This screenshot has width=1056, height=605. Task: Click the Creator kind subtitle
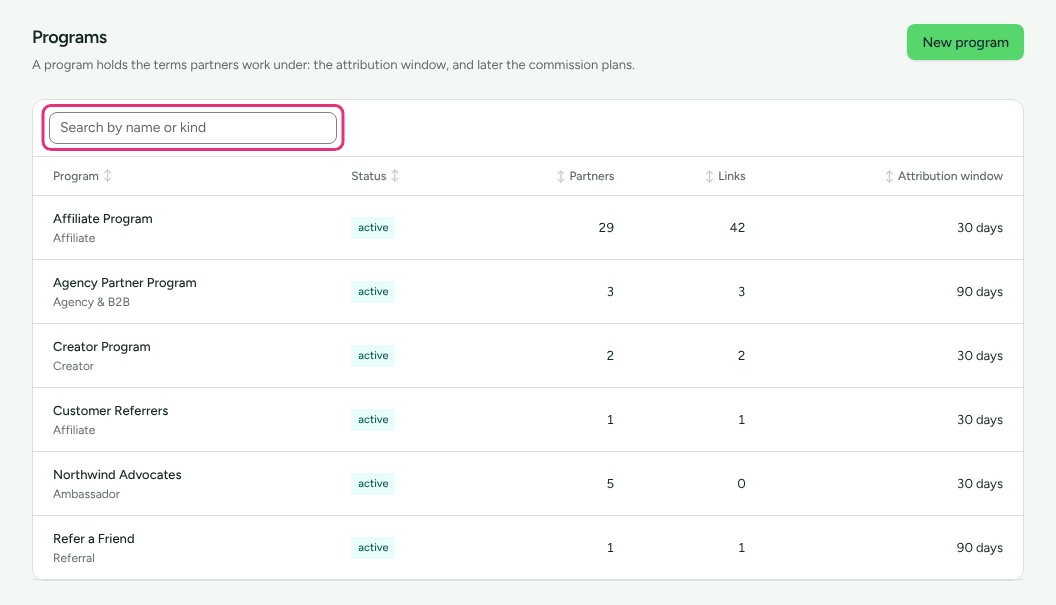click(x=73, y=366)
